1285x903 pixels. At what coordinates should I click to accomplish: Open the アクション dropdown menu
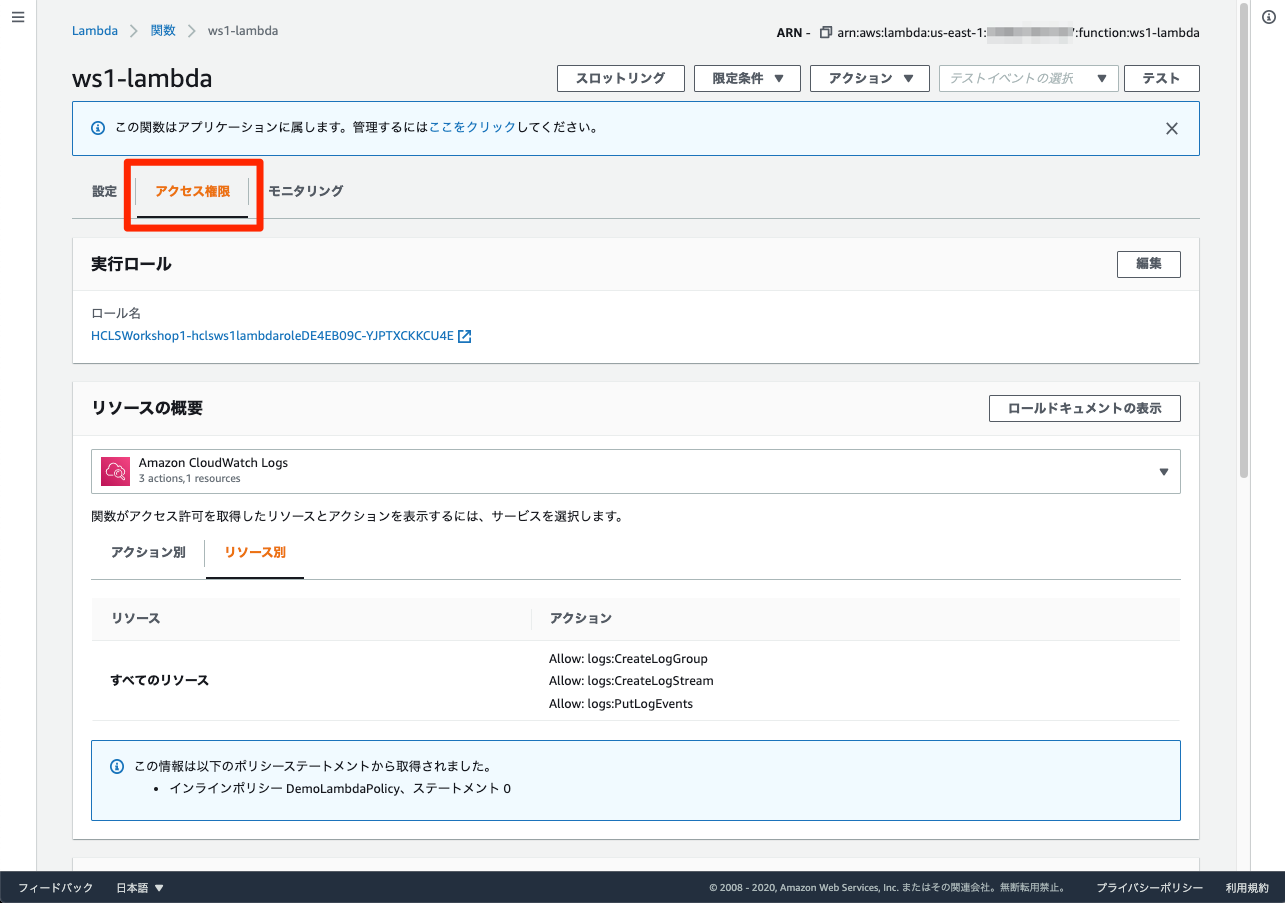tap(871, 78)
